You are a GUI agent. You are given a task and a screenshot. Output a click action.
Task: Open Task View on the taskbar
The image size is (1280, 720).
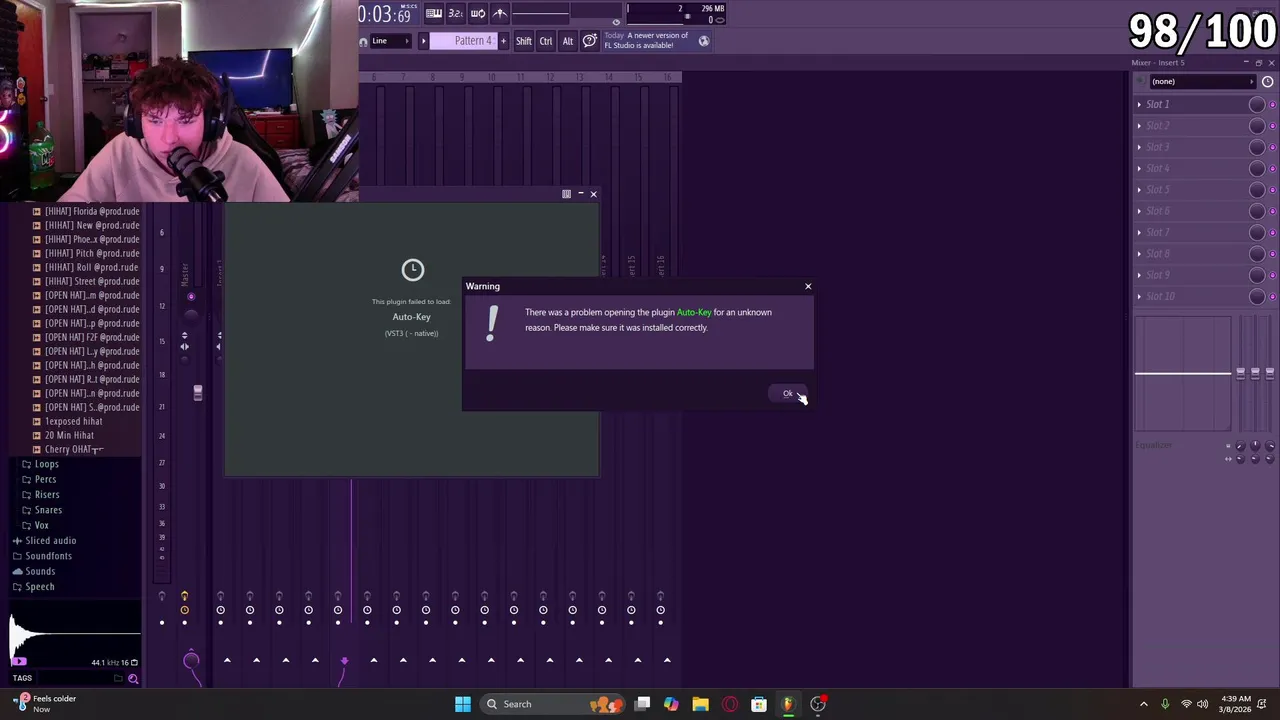click(x=643, y=704)
